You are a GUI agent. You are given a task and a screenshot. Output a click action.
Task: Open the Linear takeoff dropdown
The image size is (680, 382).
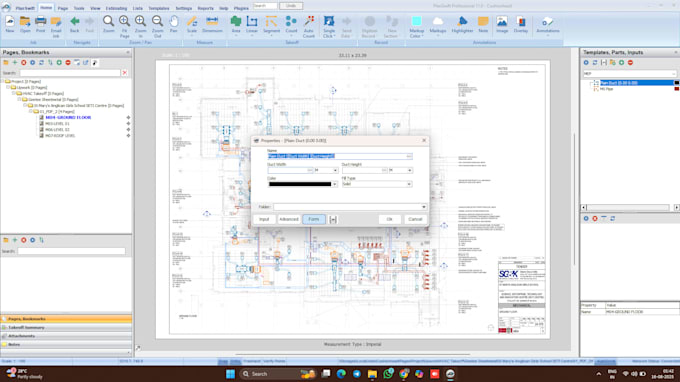[252, 36]
